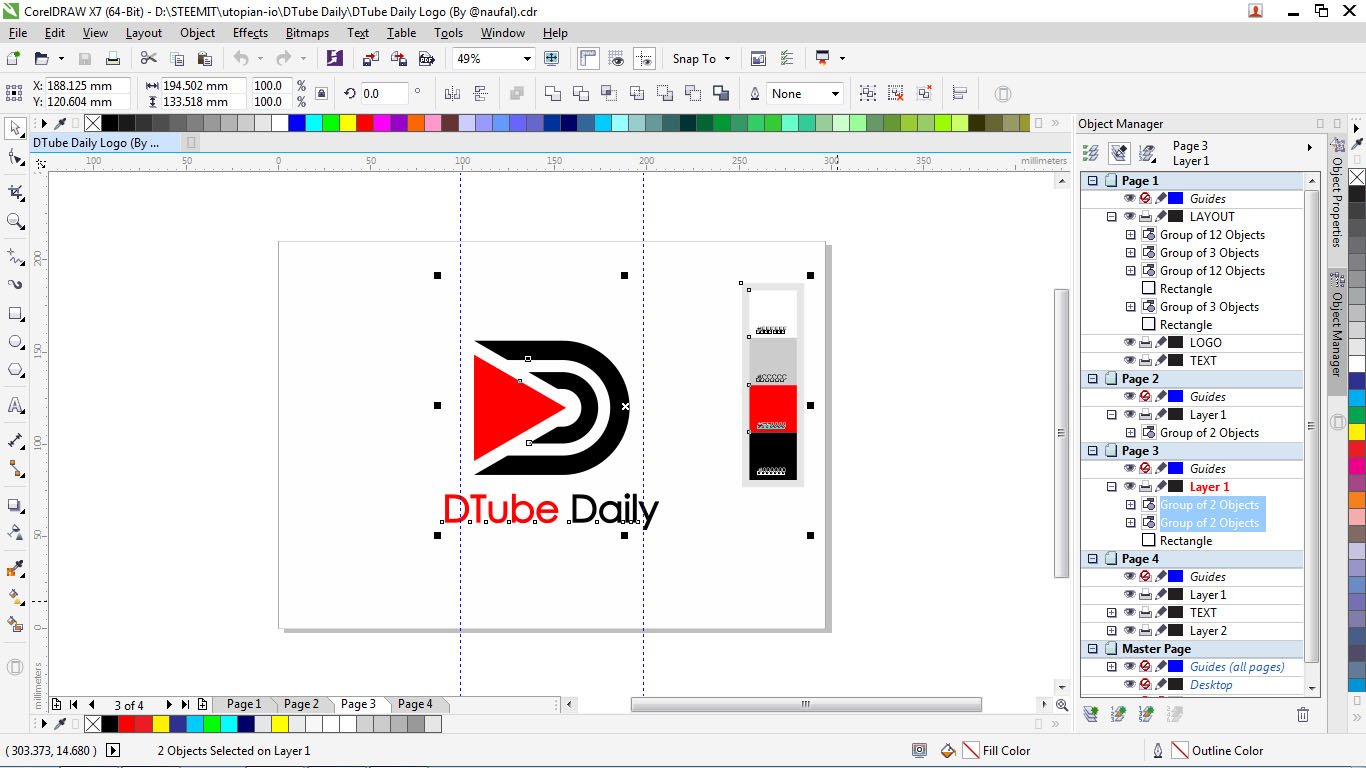The width and height of the screenshot is (1366, 768).
Task: Click the Print icon
Action: coord(113,59)
